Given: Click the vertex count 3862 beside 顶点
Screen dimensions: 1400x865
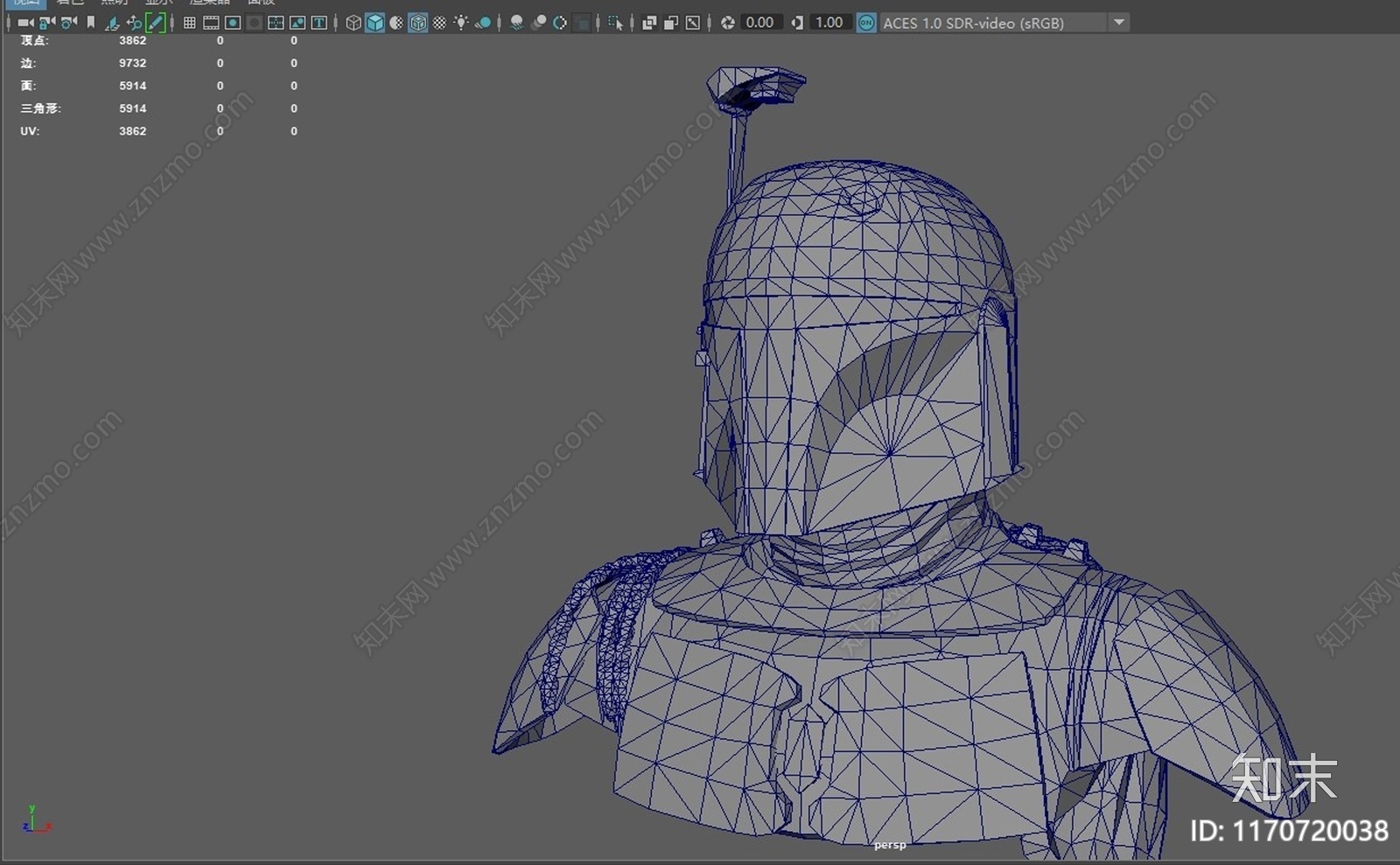Looking at the screenshot, I should (x=133, y=40).
